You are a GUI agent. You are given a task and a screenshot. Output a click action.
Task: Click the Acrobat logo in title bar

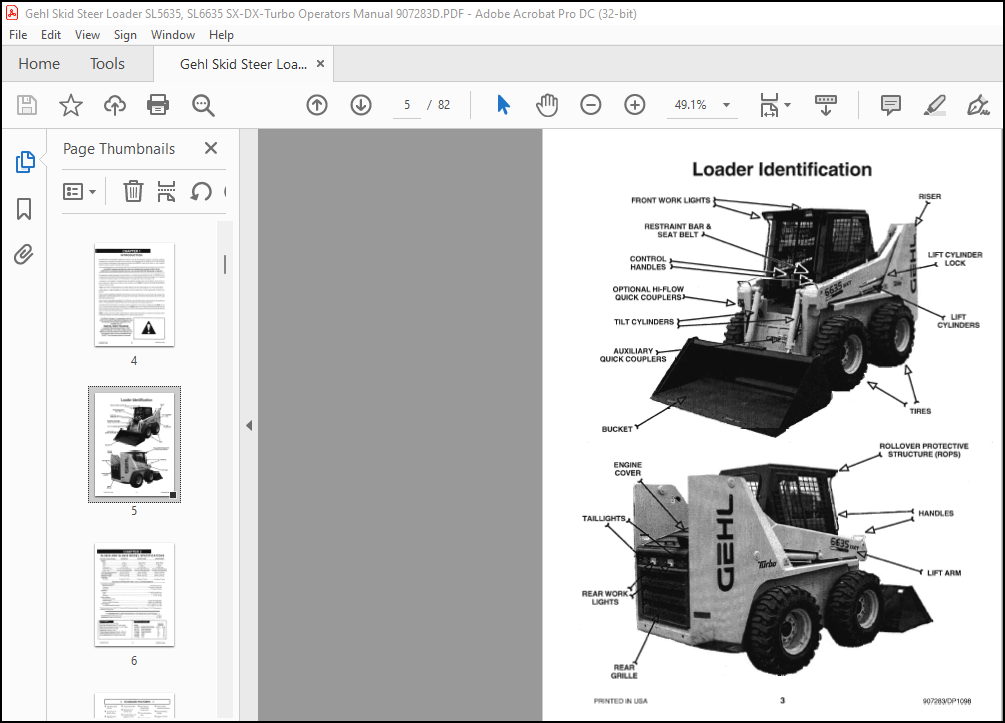click(x=12, y=13)
